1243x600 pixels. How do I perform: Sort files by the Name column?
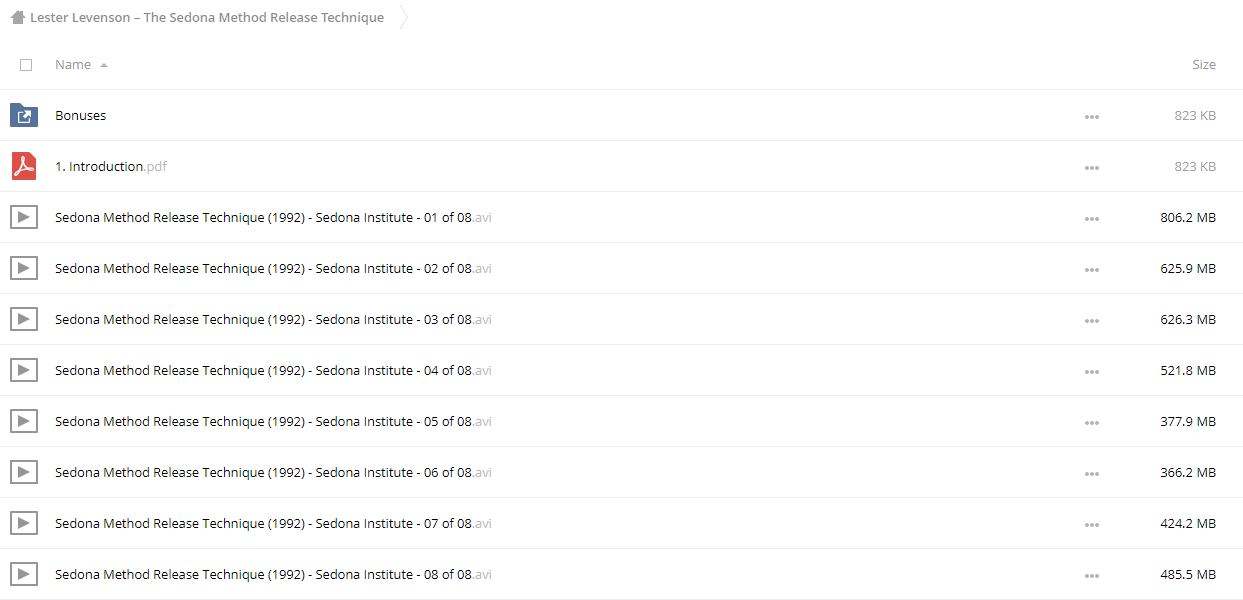click(73, 64)
